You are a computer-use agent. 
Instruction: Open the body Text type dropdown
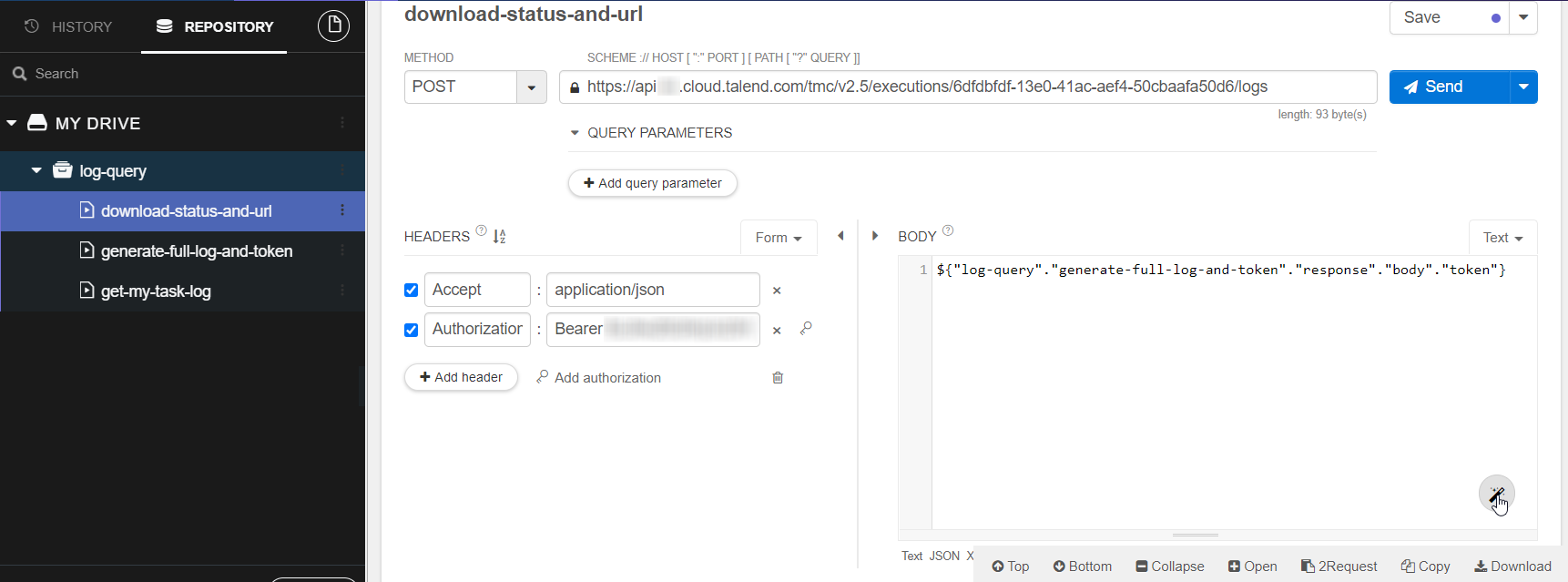1502,238
